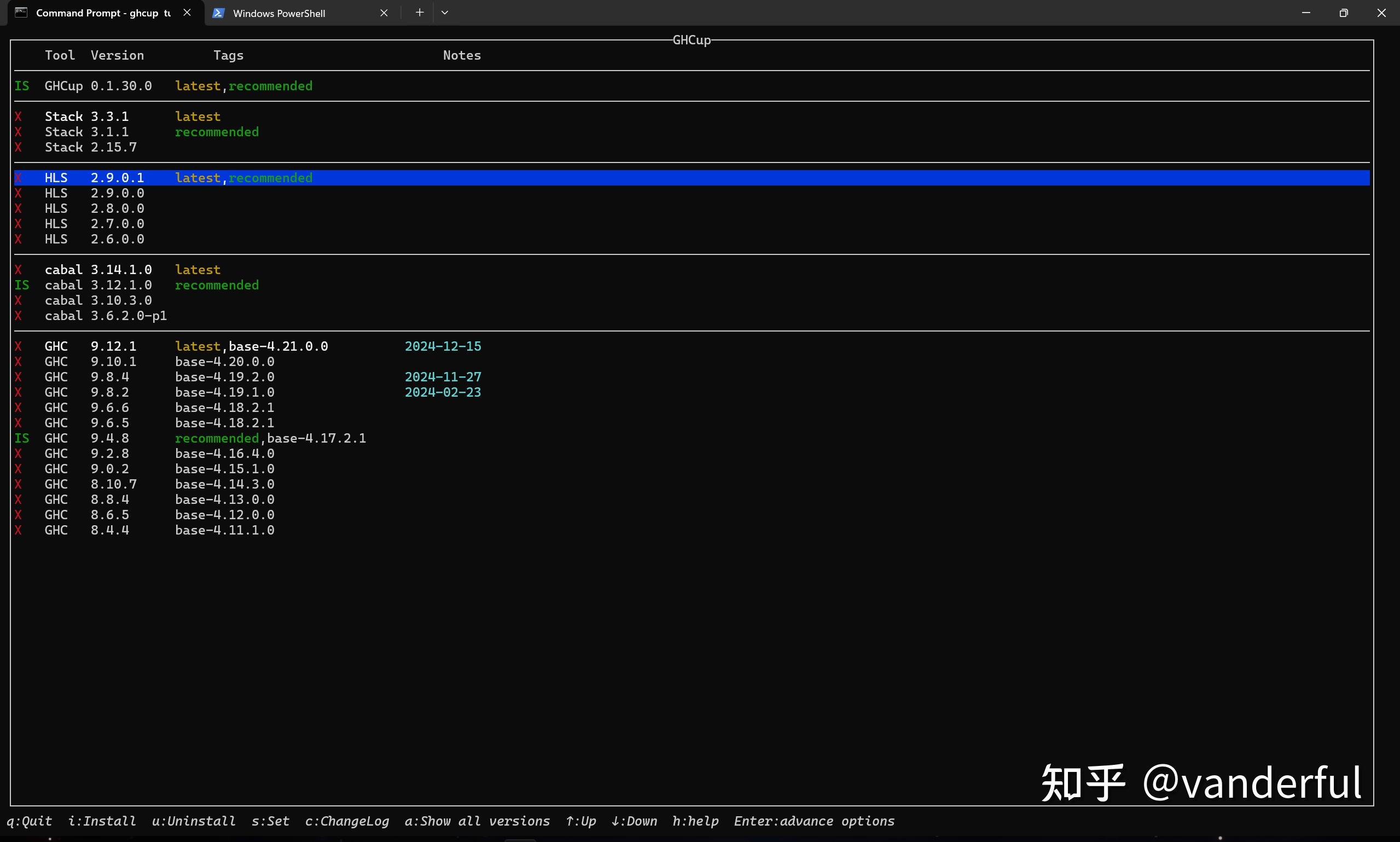
Task: Select the Stack 3.3.1 row
Action: [x=692, y=117]
